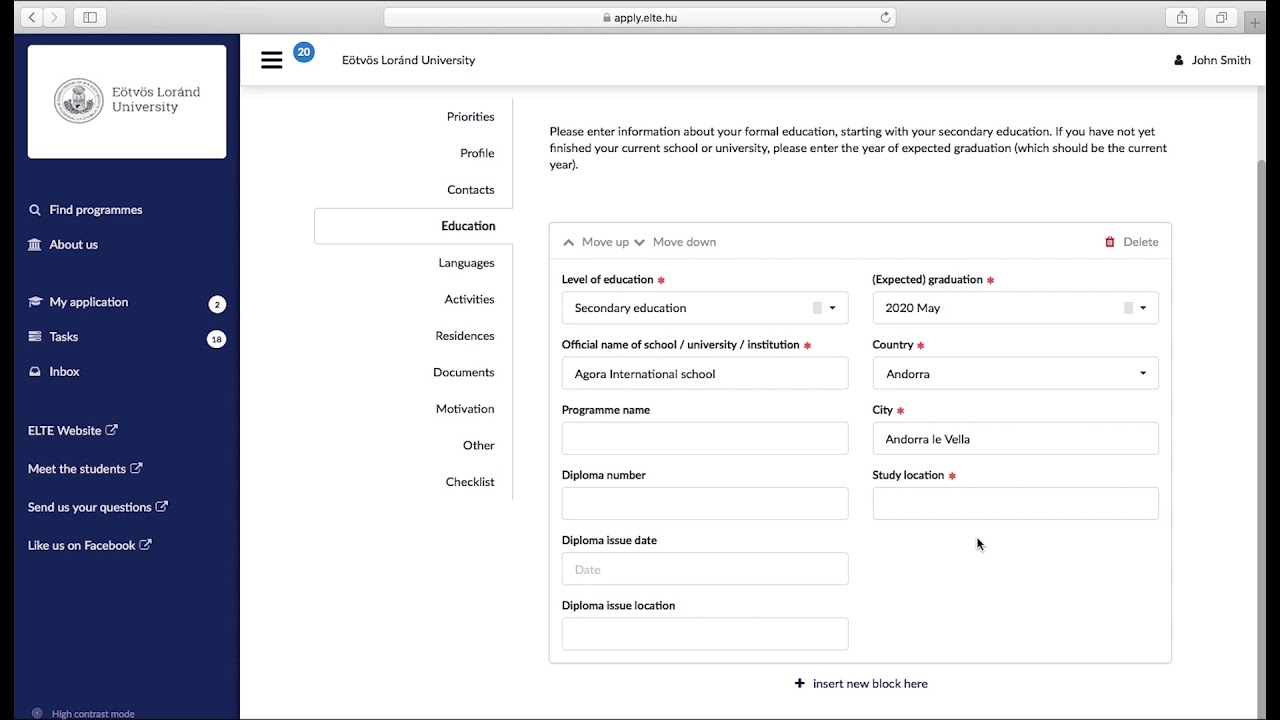Select the Languages tab
Viewport: 1280px width, 720px height.
coord(466,262)
